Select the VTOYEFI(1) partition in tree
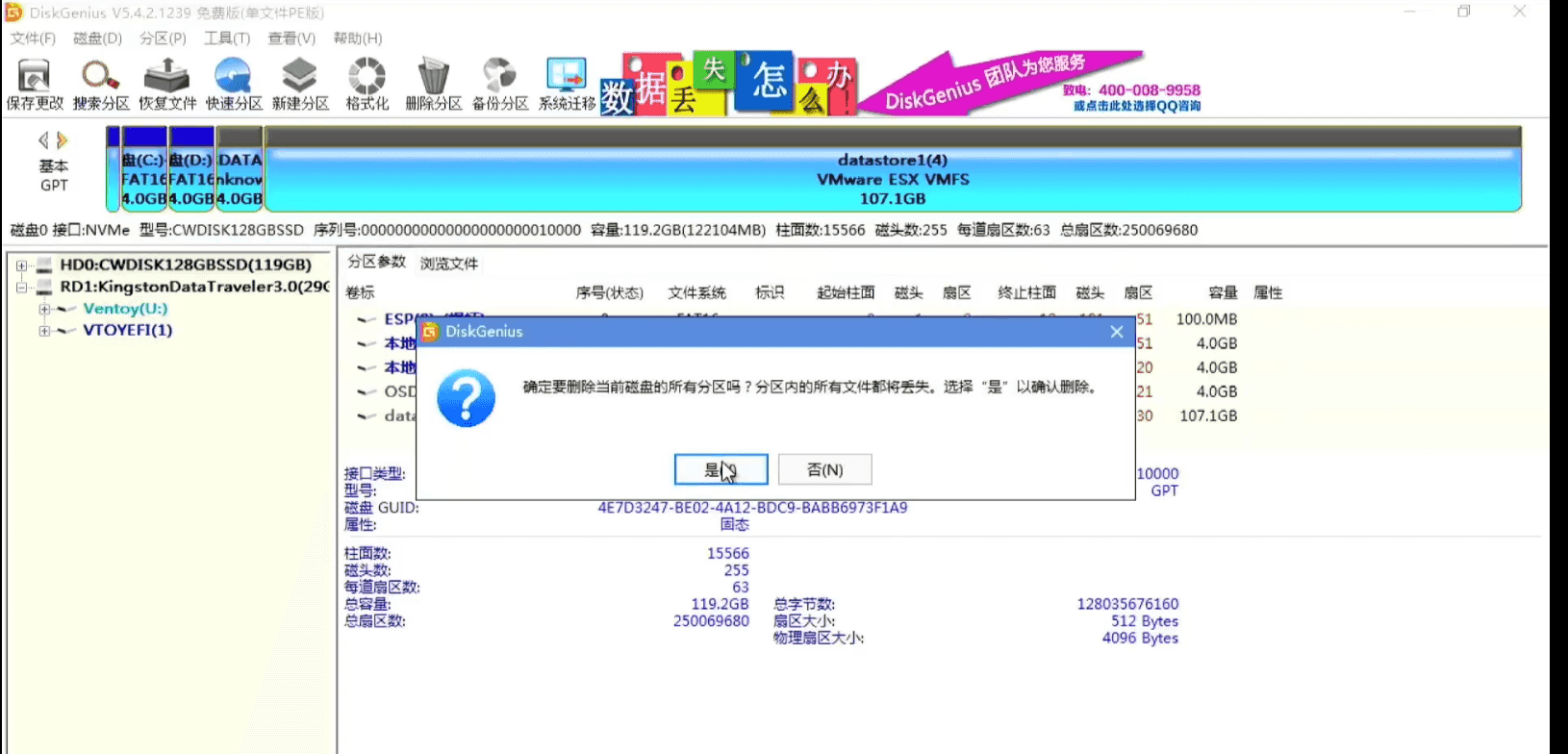 point(128,330)
